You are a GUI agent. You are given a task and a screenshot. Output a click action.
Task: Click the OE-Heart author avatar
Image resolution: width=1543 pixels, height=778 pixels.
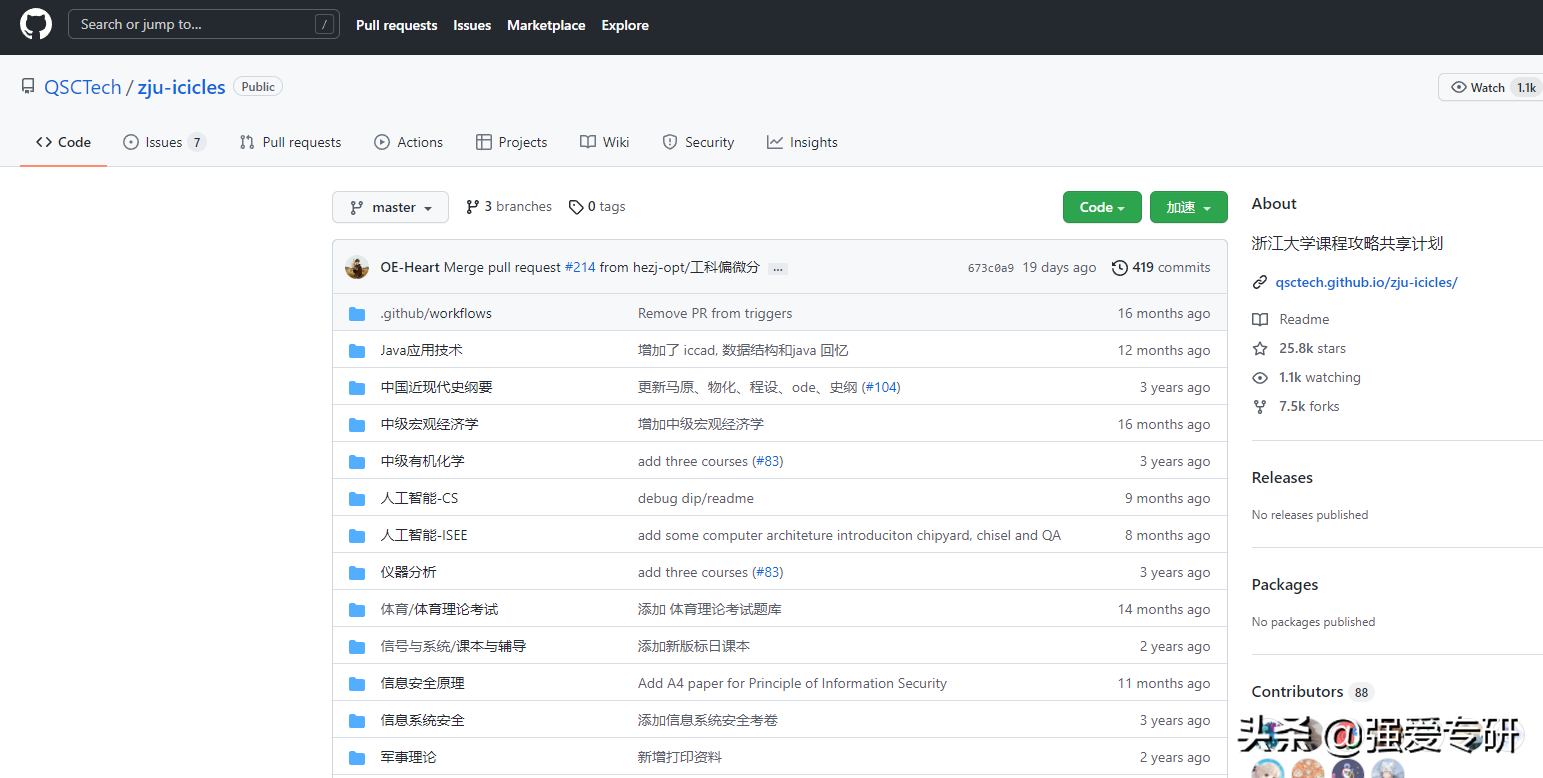click(357, 268)
